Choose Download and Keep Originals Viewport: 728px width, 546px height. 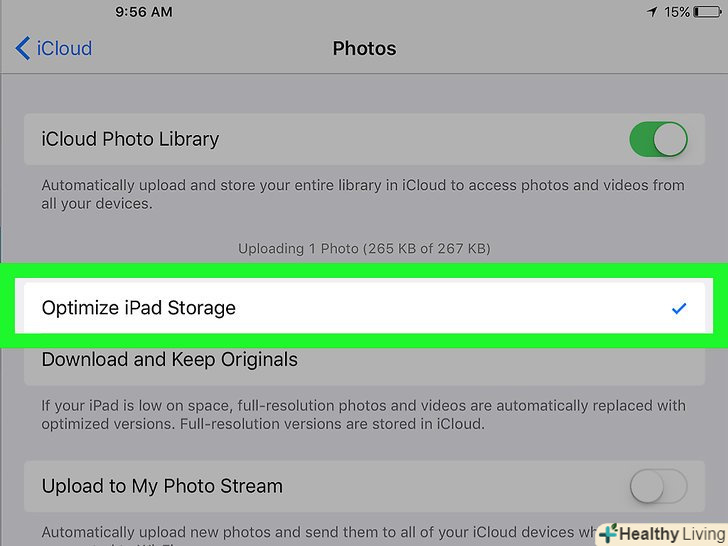pyautogui.click(x=170, y=359)
